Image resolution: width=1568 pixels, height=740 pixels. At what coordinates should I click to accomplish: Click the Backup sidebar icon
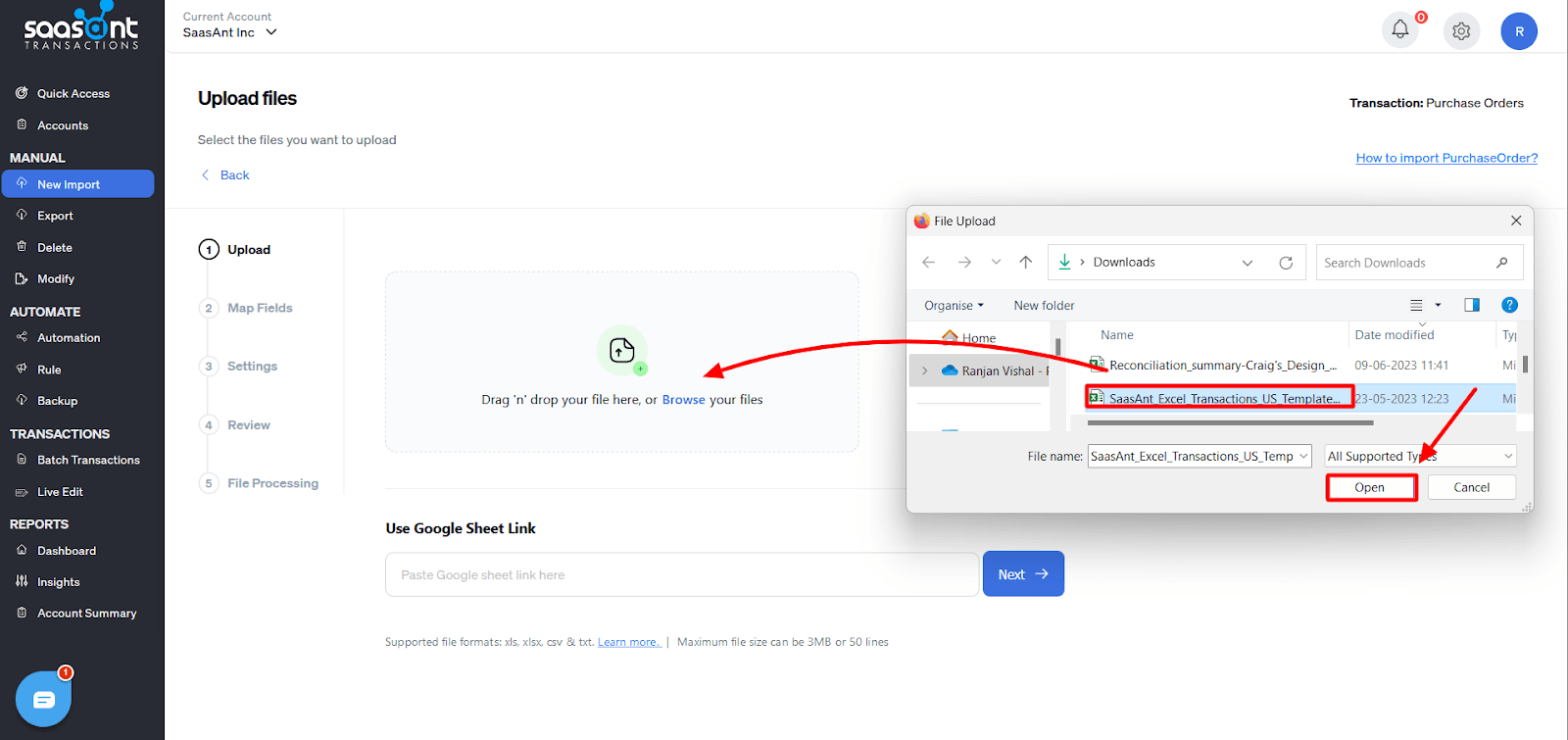point(22,400)
